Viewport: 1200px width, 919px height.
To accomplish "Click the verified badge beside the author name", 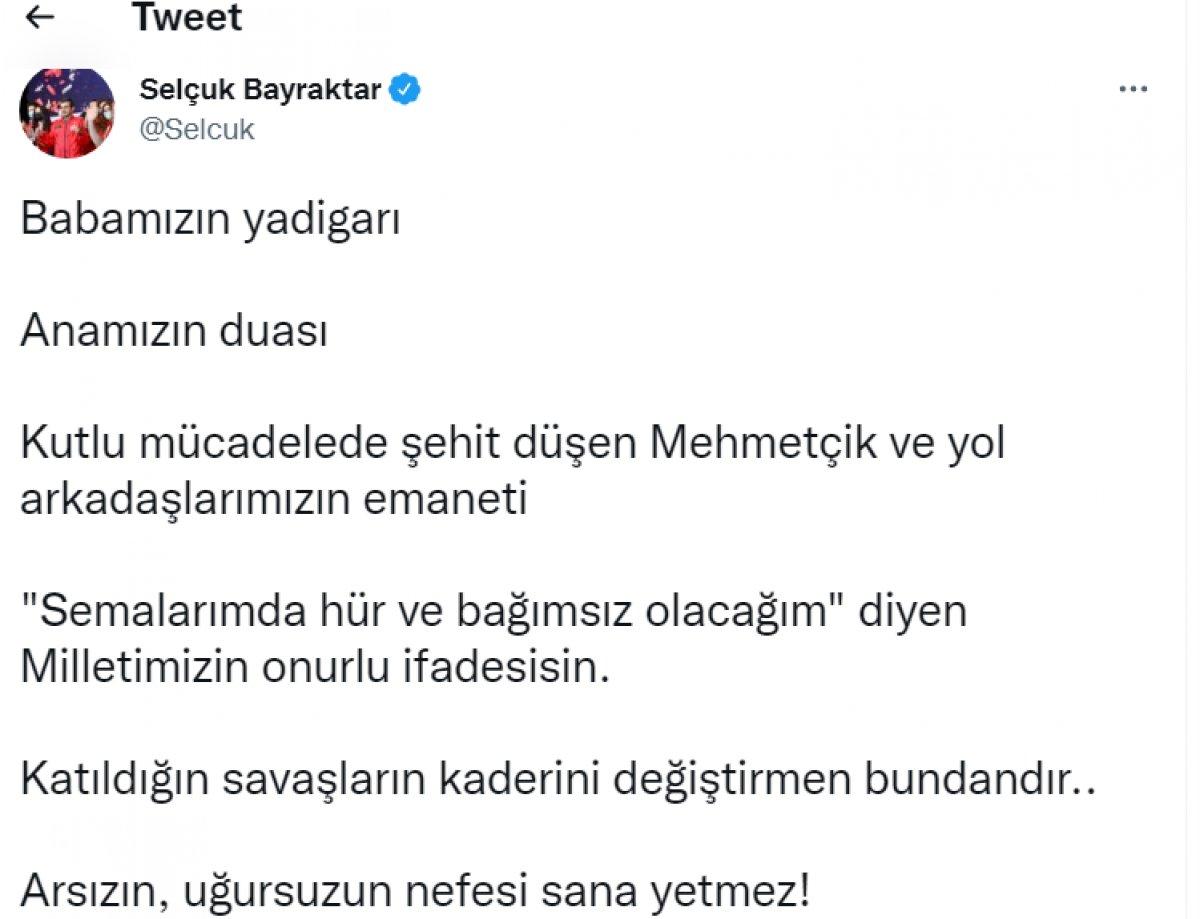I will 403,88.
